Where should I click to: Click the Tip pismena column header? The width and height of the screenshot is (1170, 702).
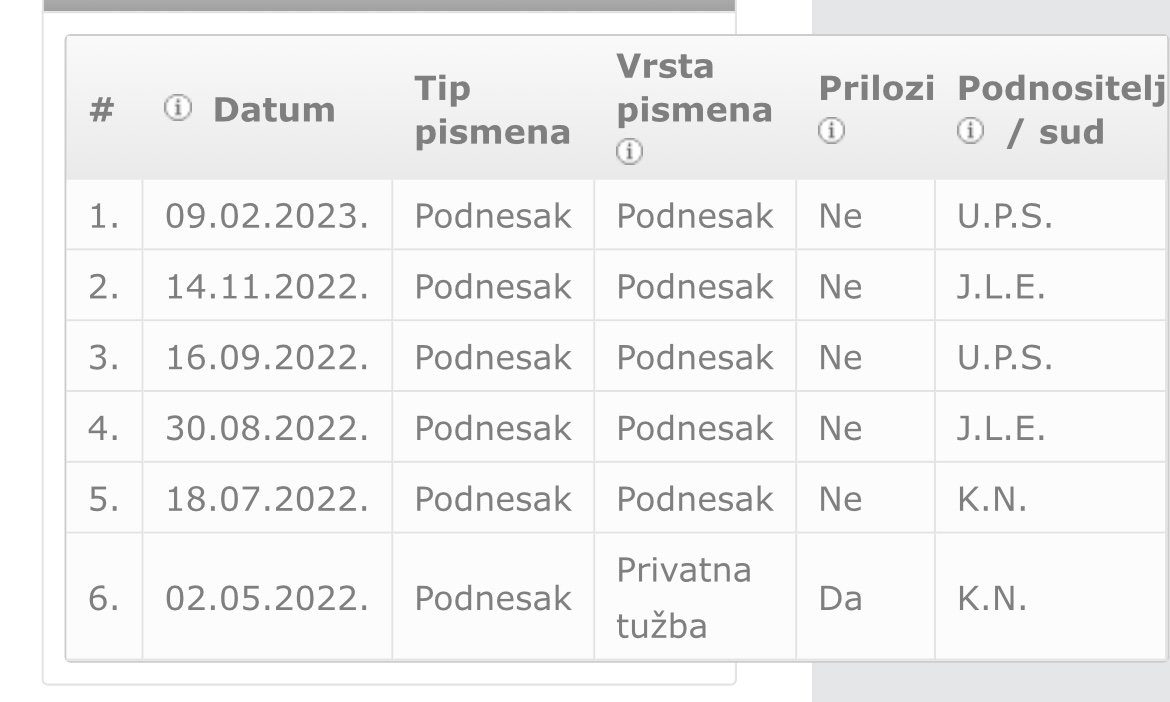tap(492, 110)
